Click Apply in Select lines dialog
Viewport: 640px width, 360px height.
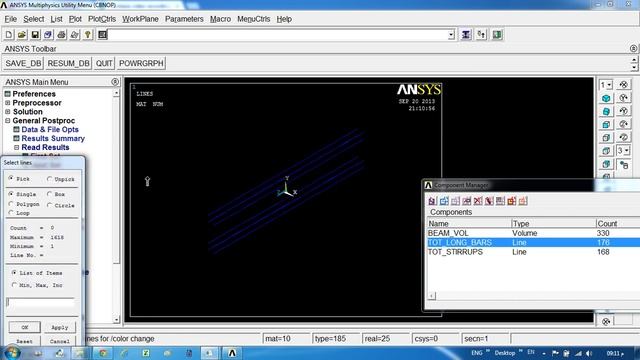(60, 327)
